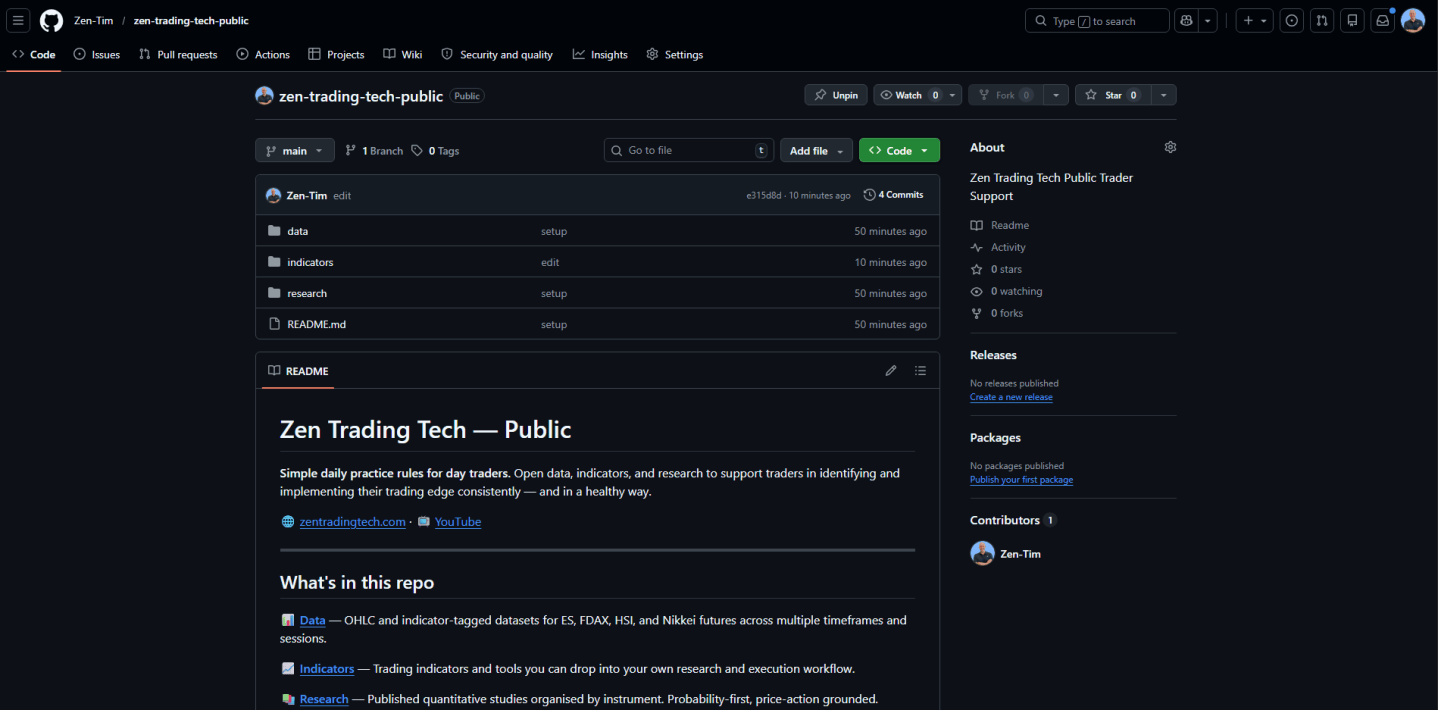This screenshot has width=1438, height=710.
Task: Open the Security and quality tab
Action: [x=497, y=55]
